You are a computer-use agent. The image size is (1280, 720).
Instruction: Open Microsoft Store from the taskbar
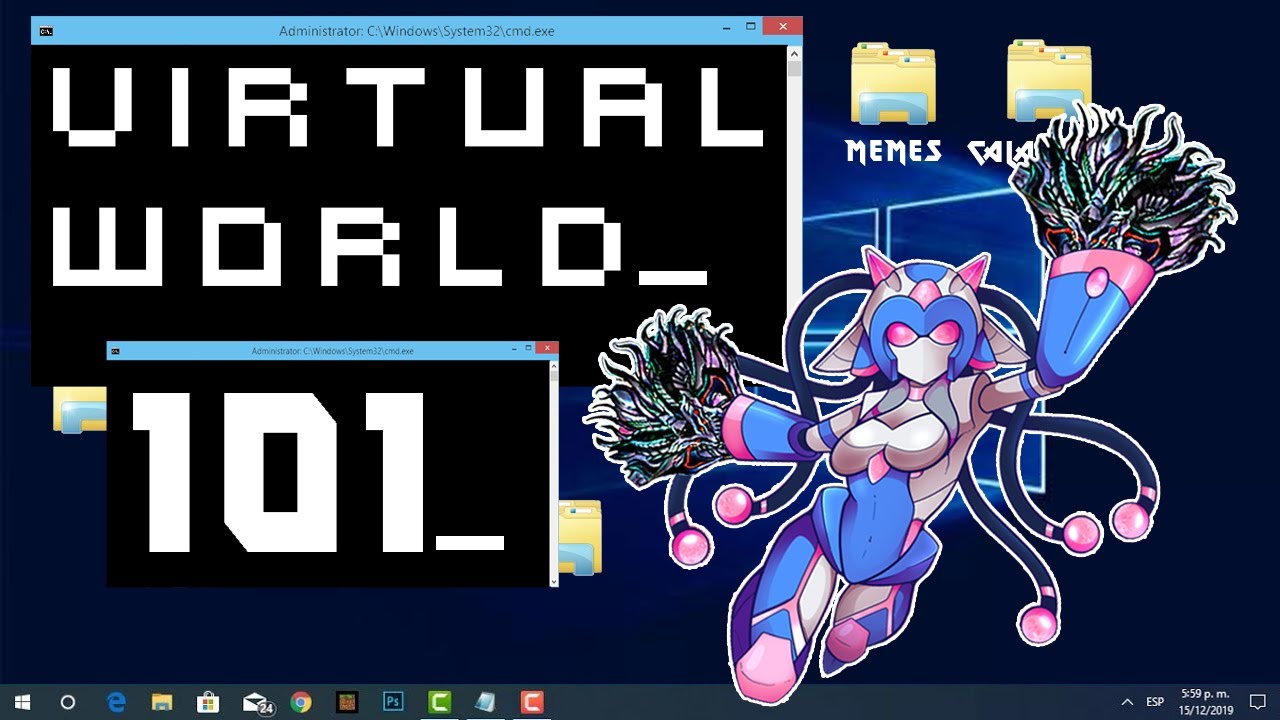pos(208,702)
